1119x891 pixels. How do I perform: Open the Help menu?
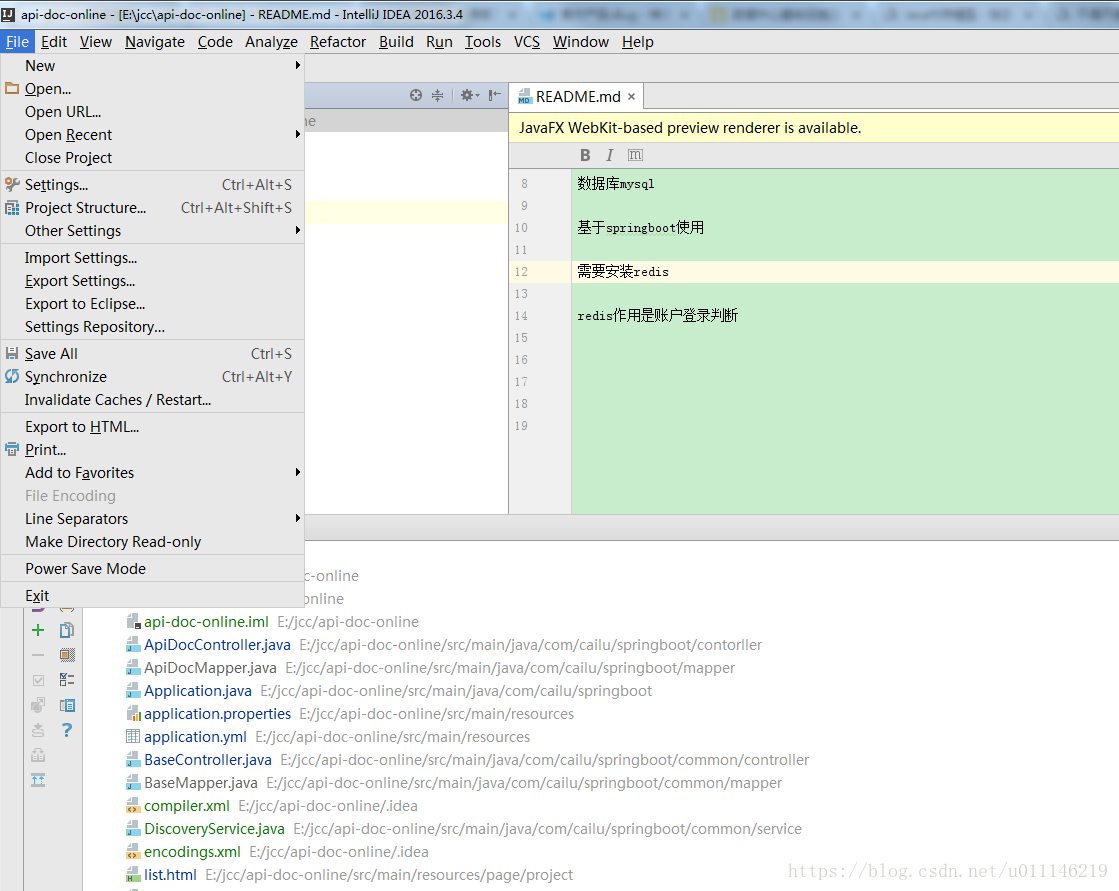coord(637,42)
